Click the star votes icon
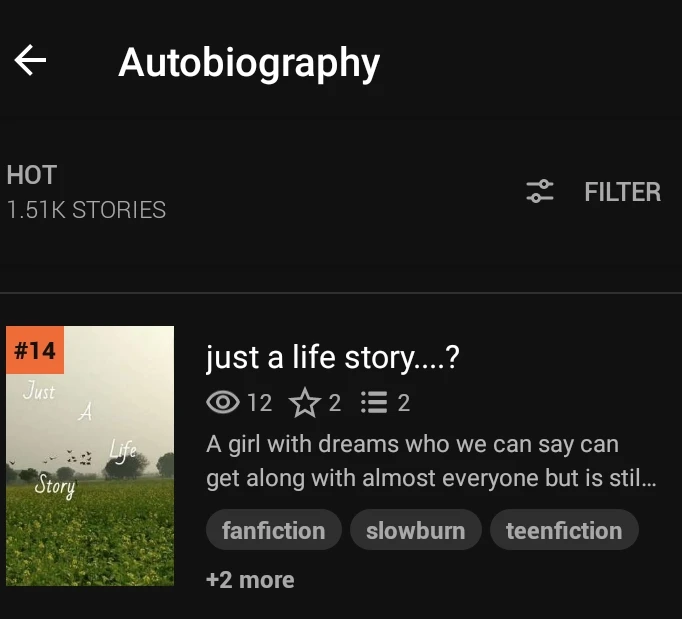 tap(305, 403)
